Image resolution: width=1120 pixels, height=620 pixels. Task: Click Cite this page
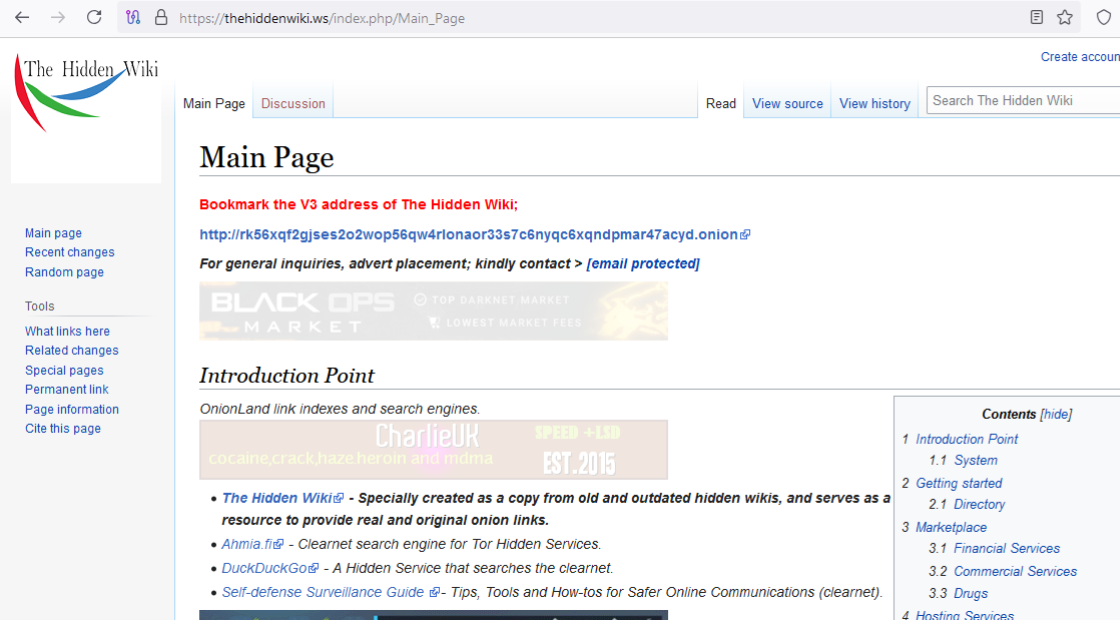63,429
